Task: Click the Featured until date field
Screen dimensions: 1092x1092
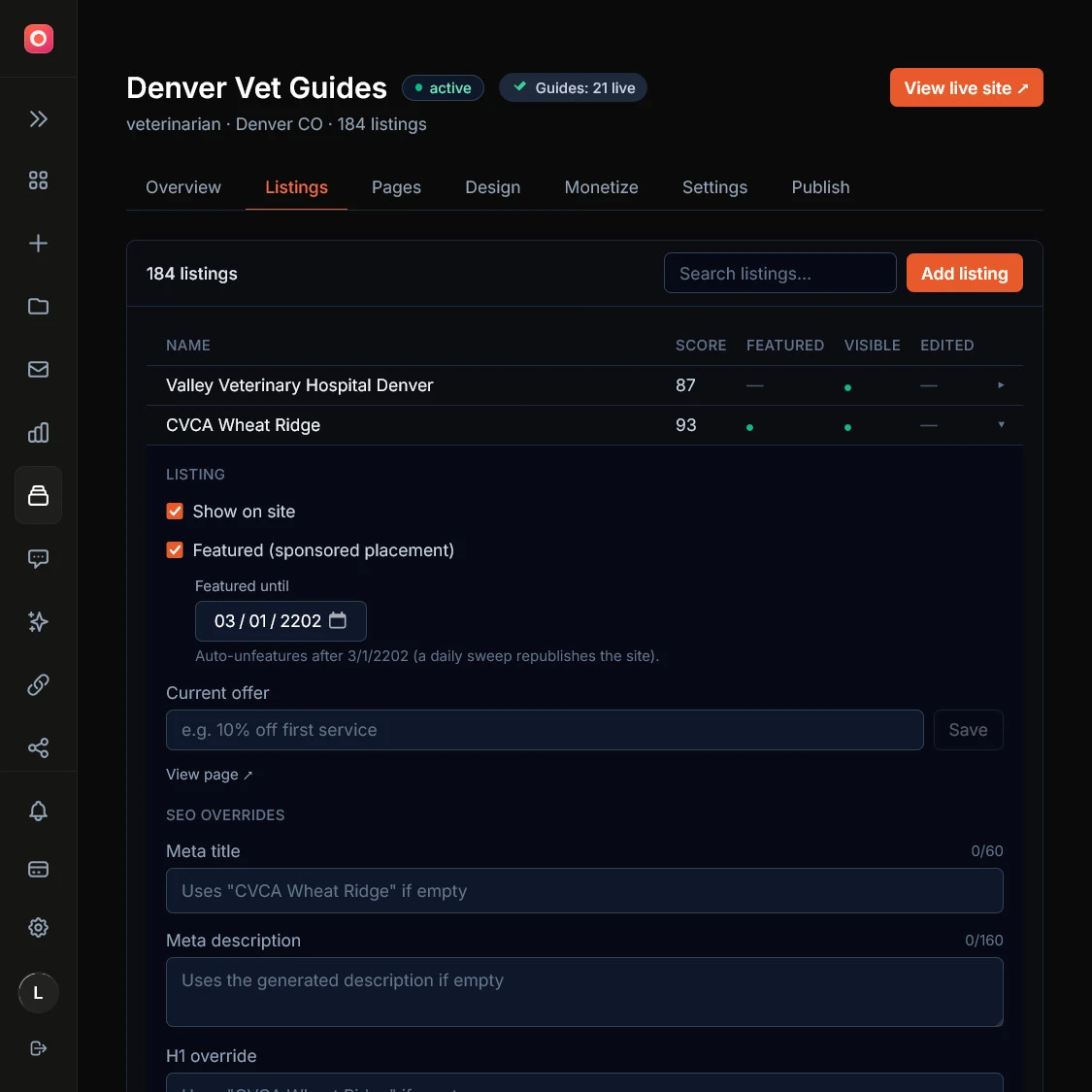Action: pos(281,620)
